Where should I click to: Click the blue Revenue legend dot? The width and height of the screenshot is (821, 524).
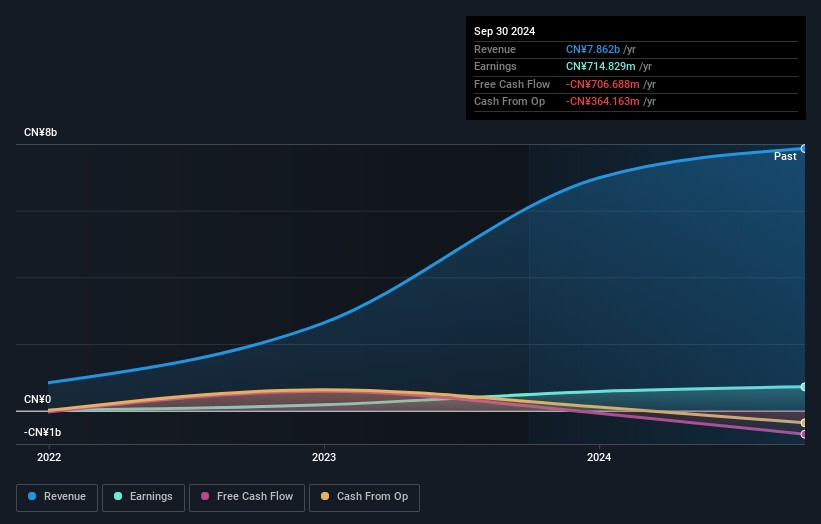pos(32,496)
